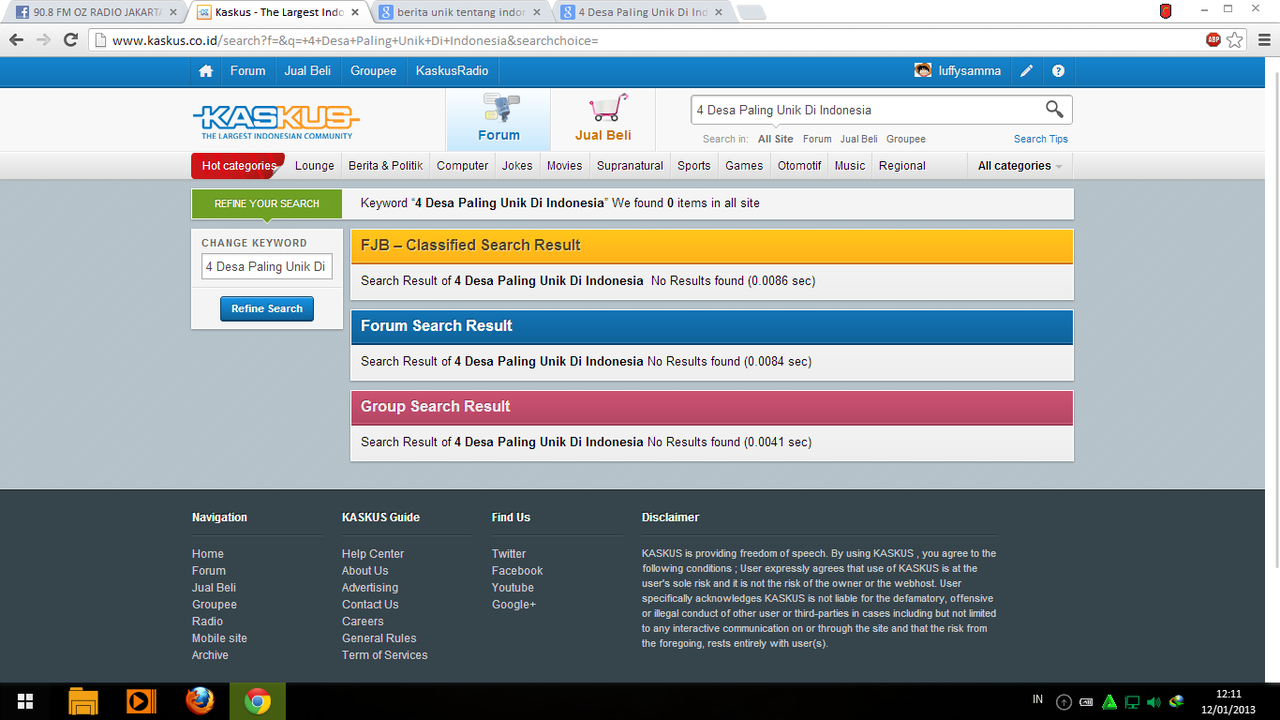Open the network tray icon

coord(1132,702)
